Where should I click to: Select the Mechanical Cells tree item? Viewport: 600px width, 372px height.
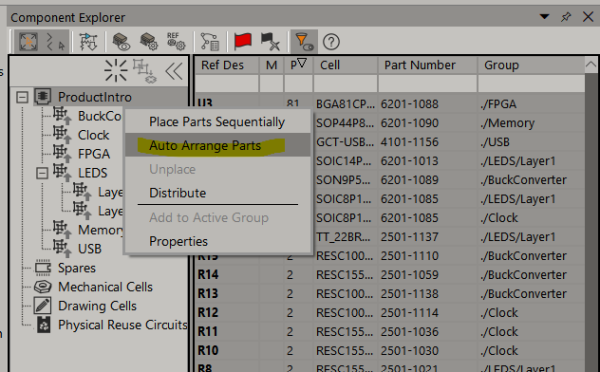[x=105, y=287]
